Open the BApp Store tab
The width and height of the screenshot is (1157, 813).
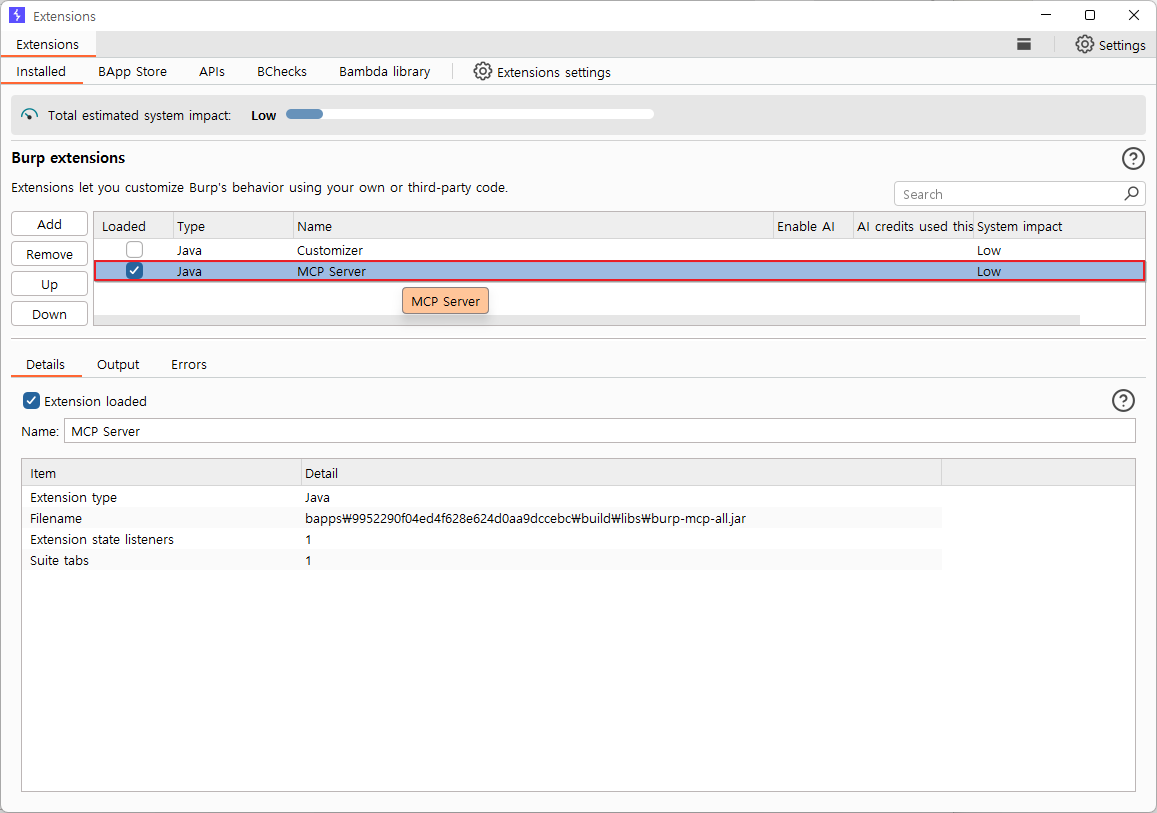click(x=132, y=72)
